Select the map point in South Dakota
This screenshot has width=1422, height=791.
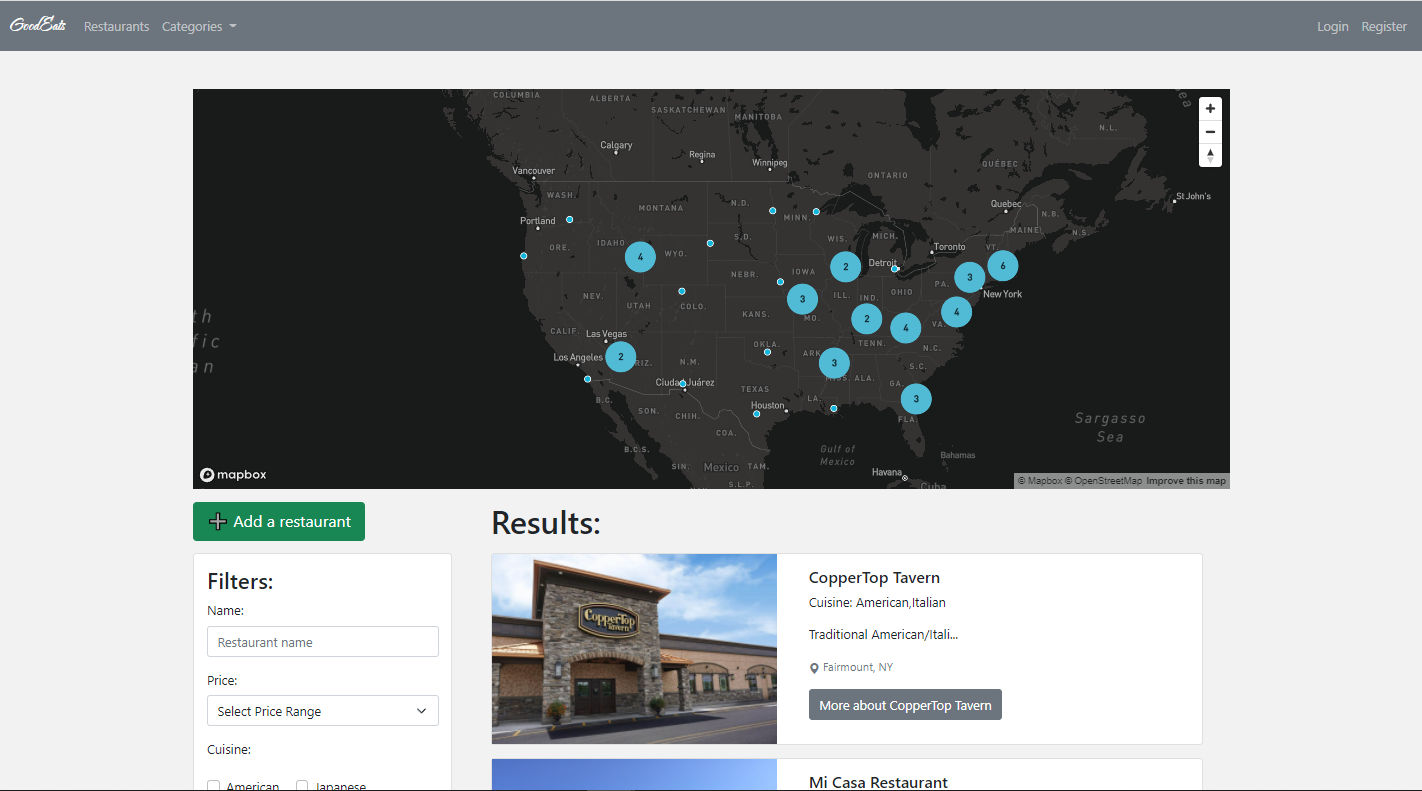[710, 243]
